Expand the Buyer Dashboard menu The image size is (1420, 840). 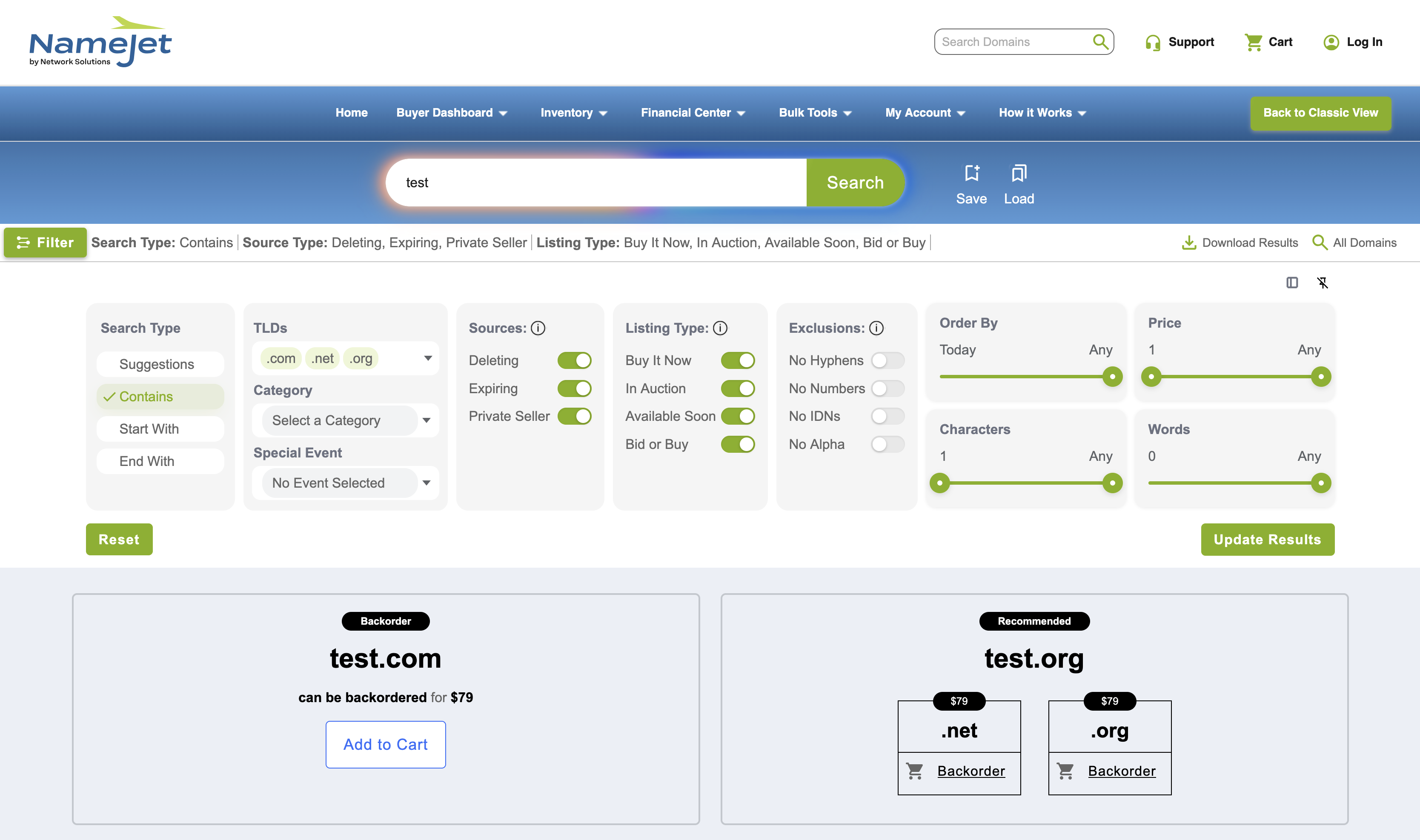click(x=451, y=113)
